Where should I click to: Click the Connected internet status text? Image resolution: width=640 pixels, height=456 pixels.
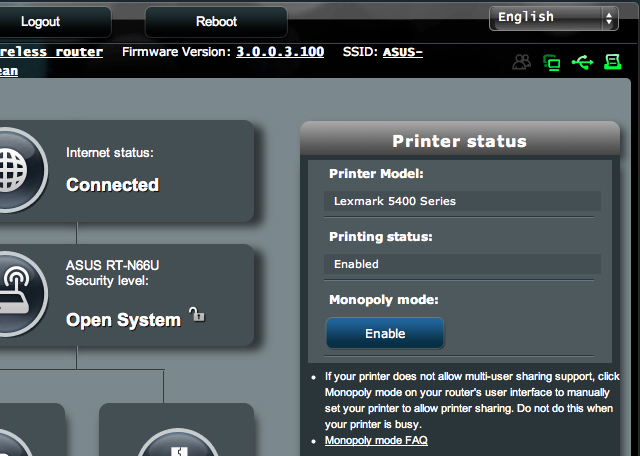pos(112,185)
